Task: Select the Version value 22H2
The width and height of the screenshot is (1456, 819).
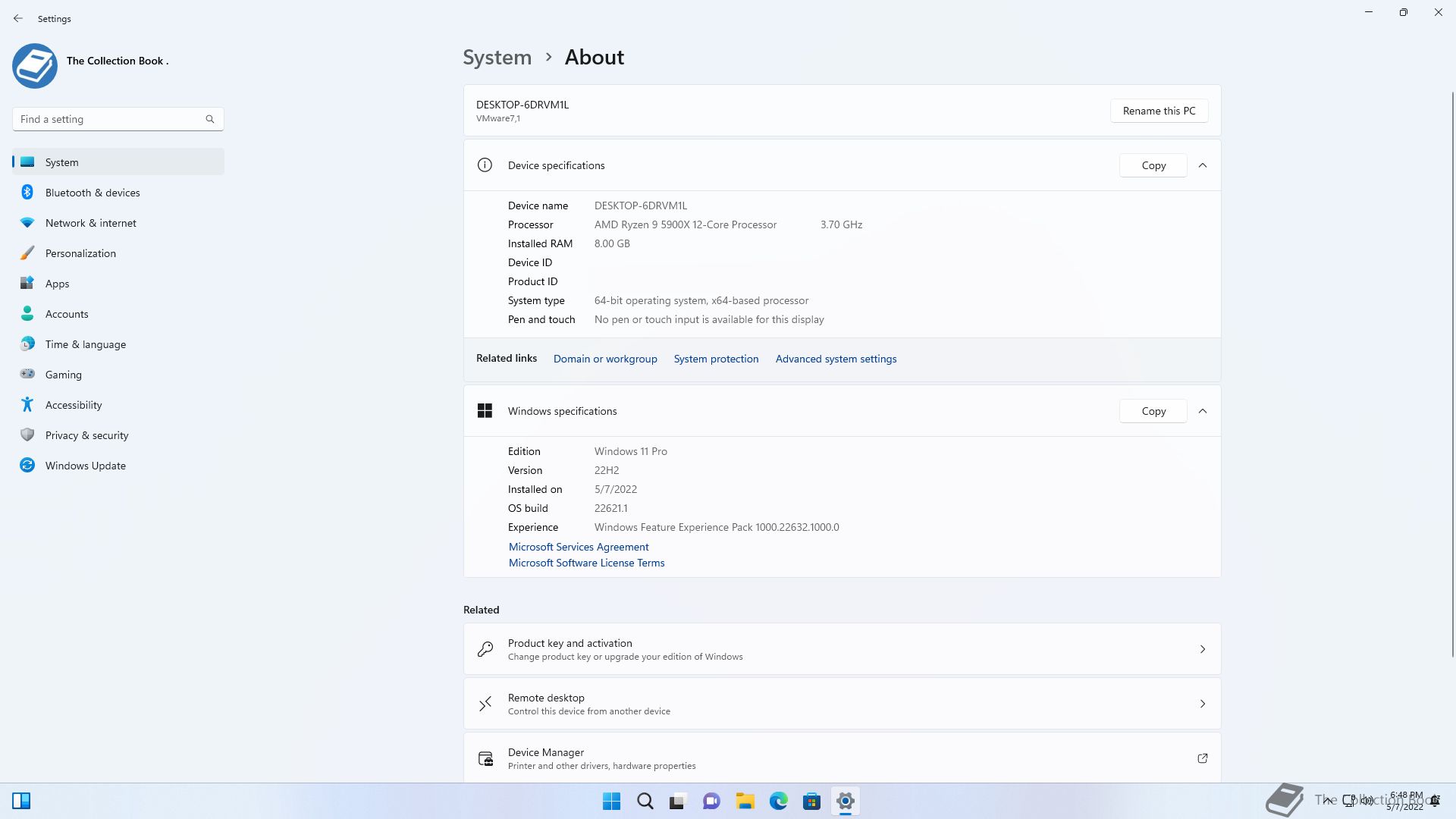Action: pos(607,470)
